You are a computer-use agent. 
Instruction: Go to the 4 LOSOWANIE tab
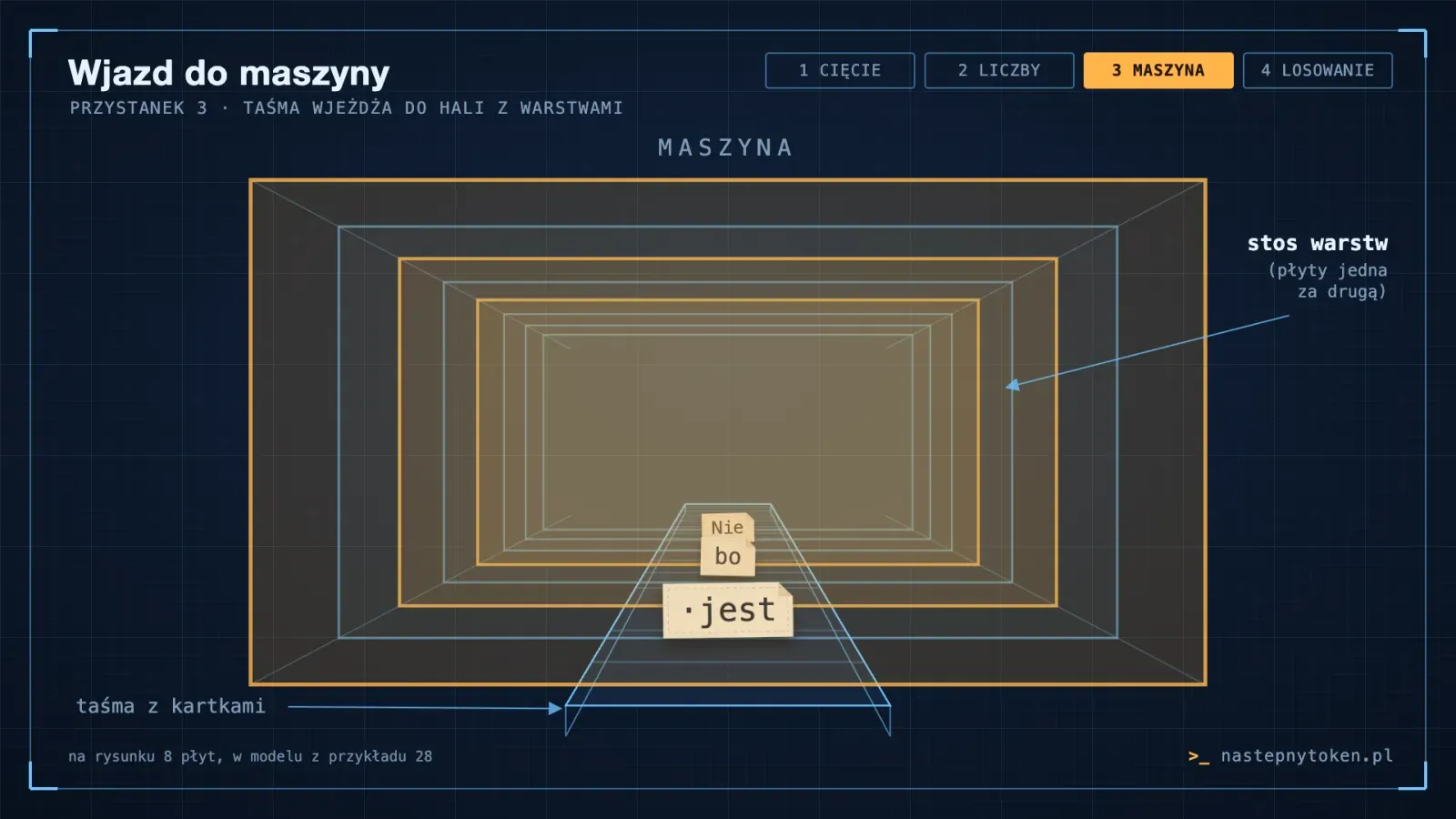1318,70
